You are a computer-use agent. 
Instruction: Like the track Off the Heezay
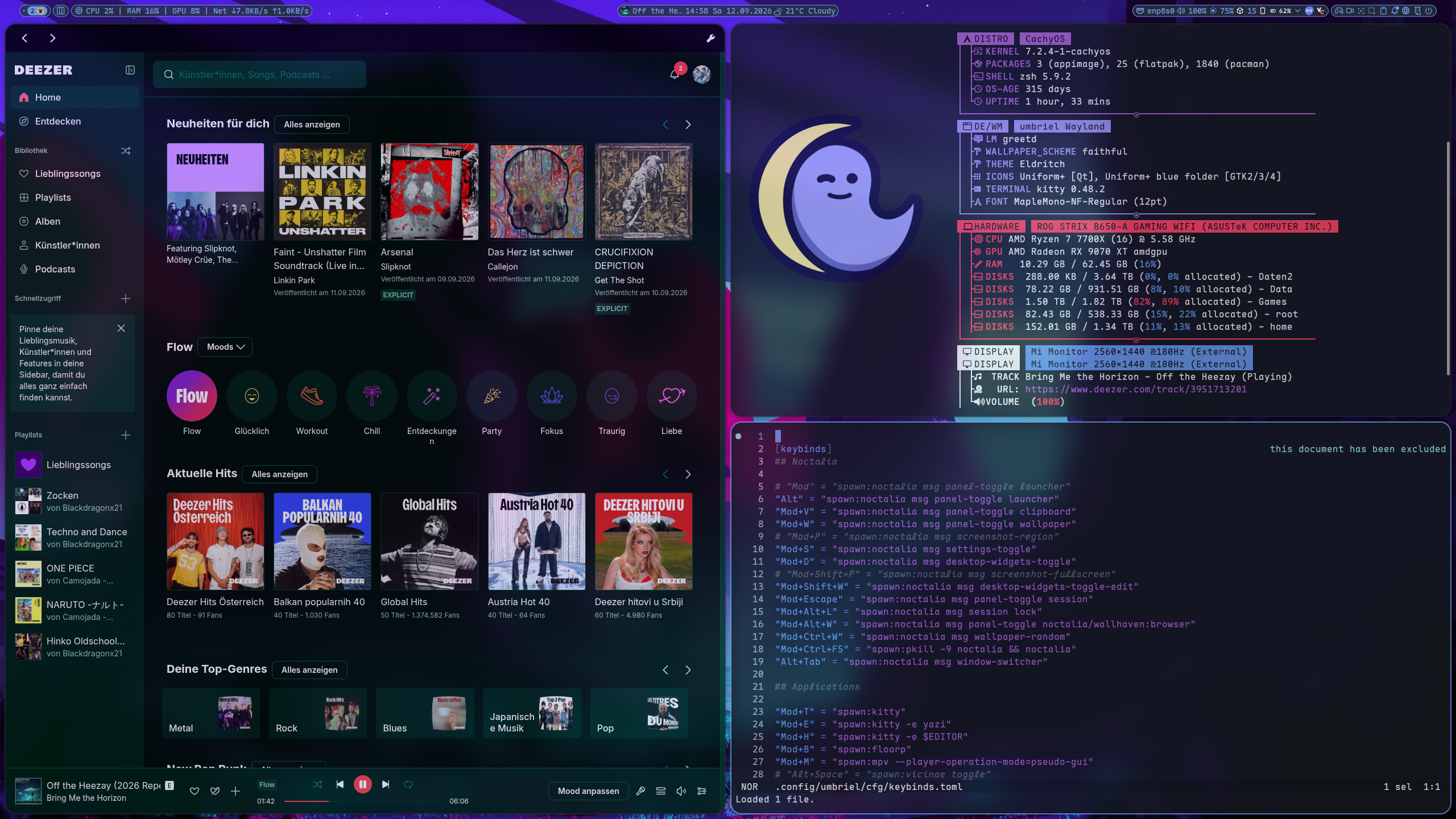point(195,791)
